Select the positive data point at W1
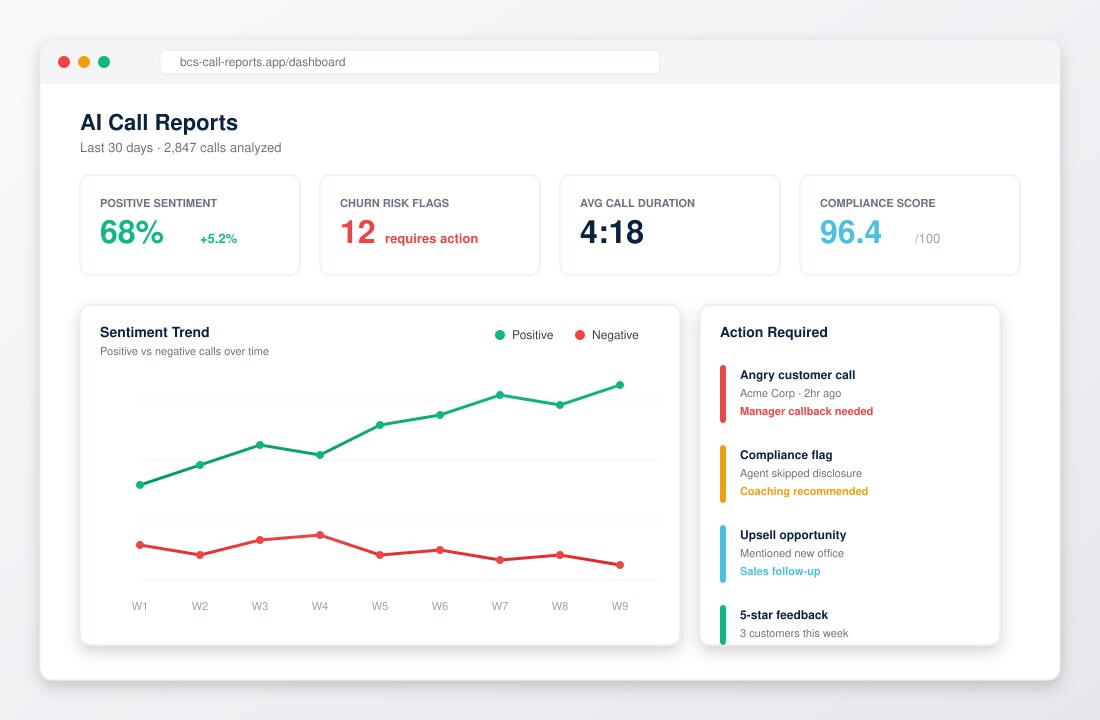 coord(140,485)
